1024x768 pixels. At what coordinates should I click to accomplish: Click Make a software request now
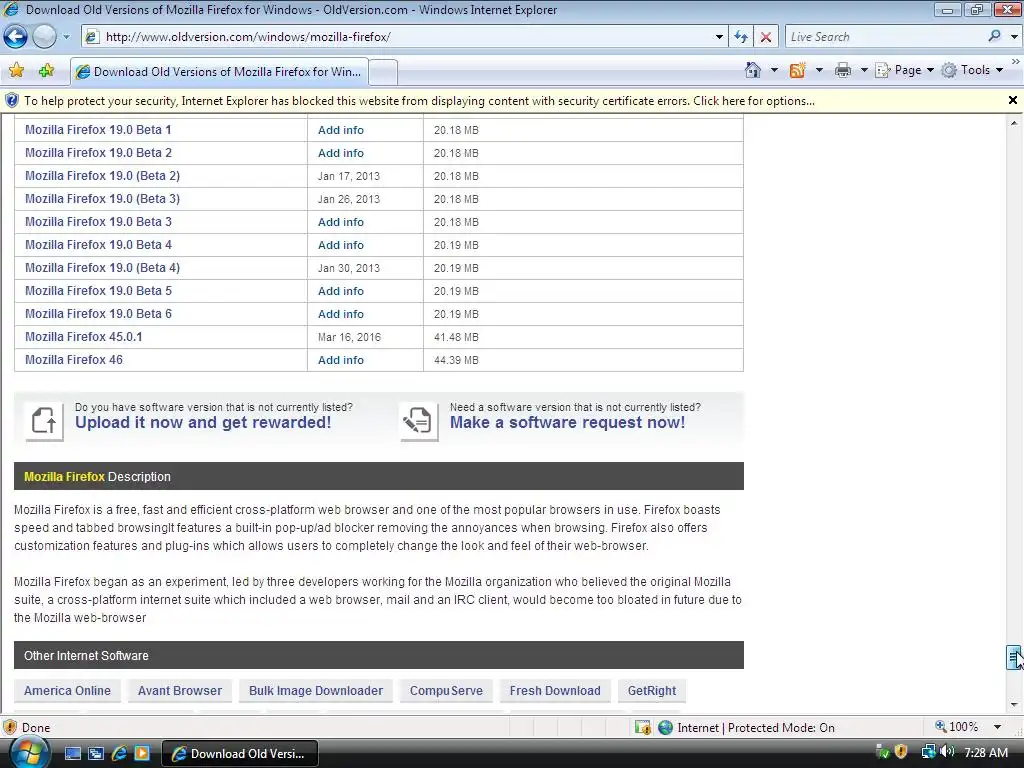(x=568, y=423)
